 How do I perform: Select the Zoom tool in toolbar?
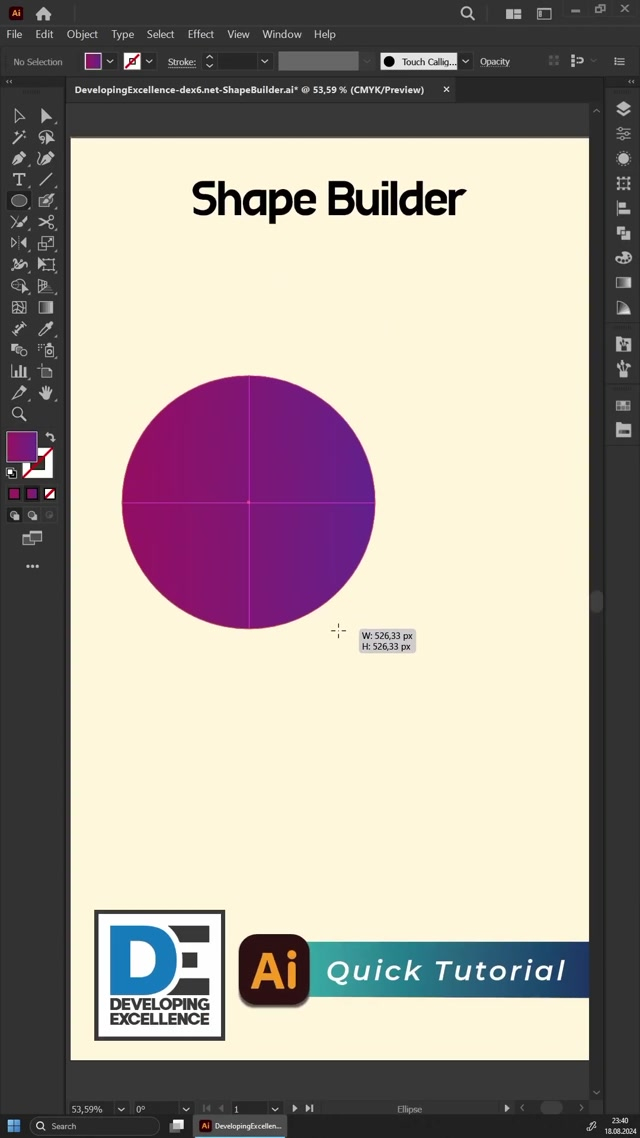pyautogui.click(x=19, y=414)
